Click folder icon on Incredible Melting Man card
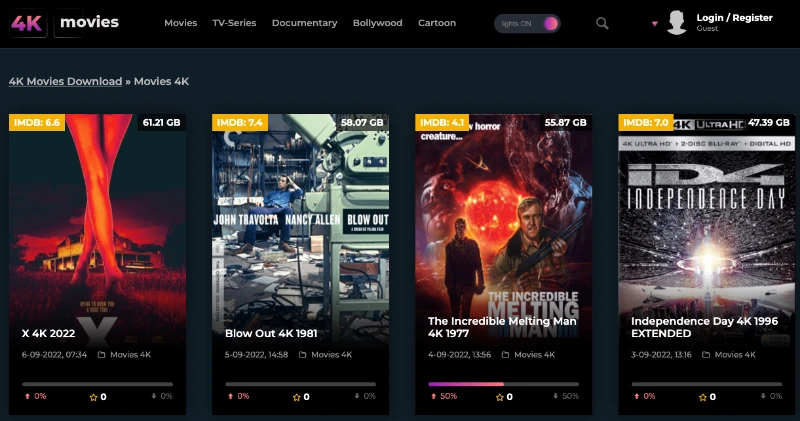This screenshot has width=800, height=421. pos(505,355)
